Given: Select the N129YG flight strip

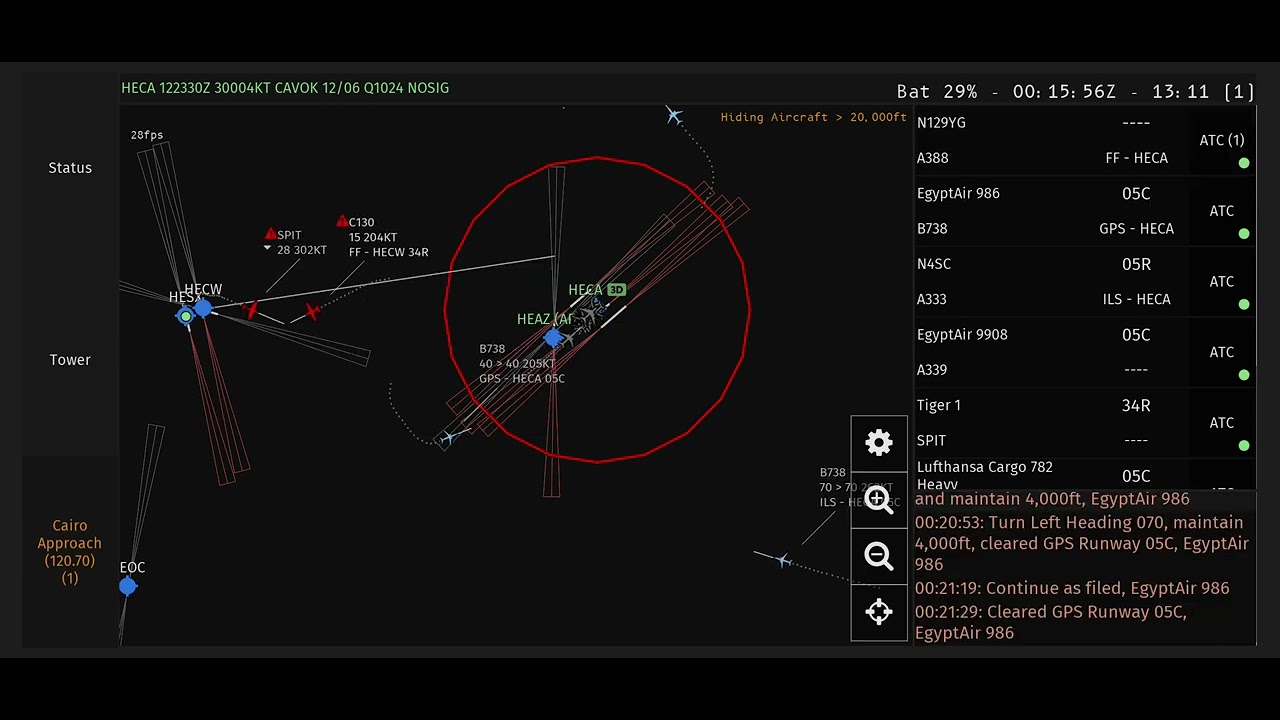Looking at the screenshot, I should point(1085,140).
